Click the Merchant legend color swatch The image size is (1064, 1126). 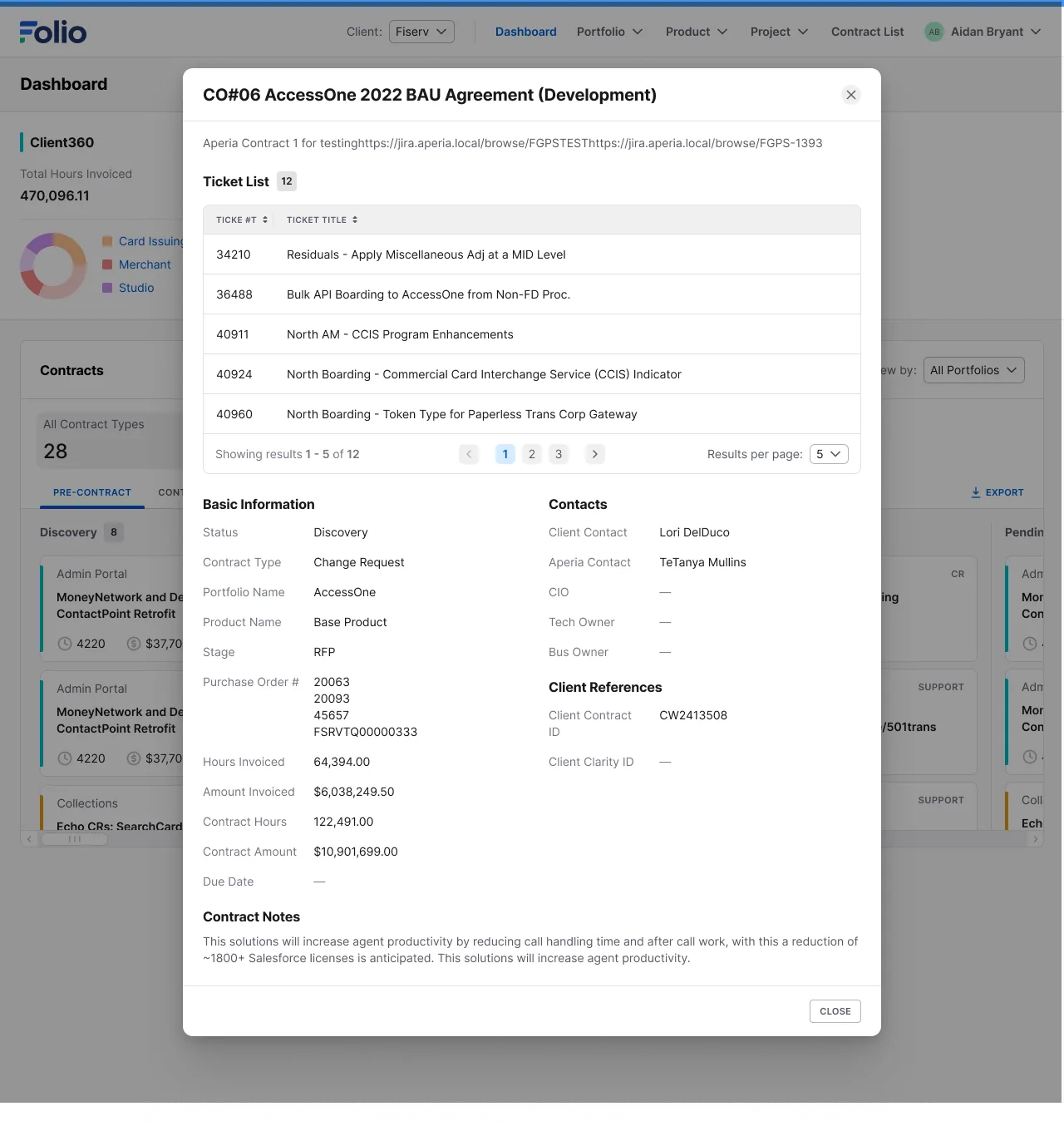tap(107, 264)
